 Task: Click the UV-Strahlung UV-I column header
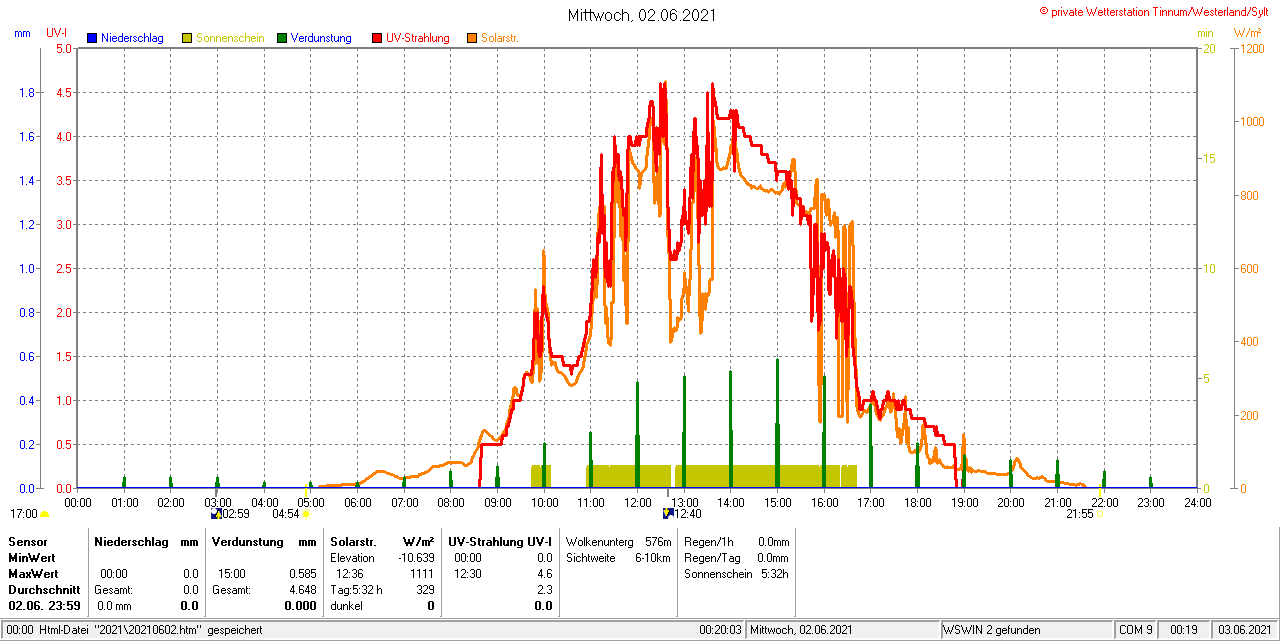coord(500,541)
